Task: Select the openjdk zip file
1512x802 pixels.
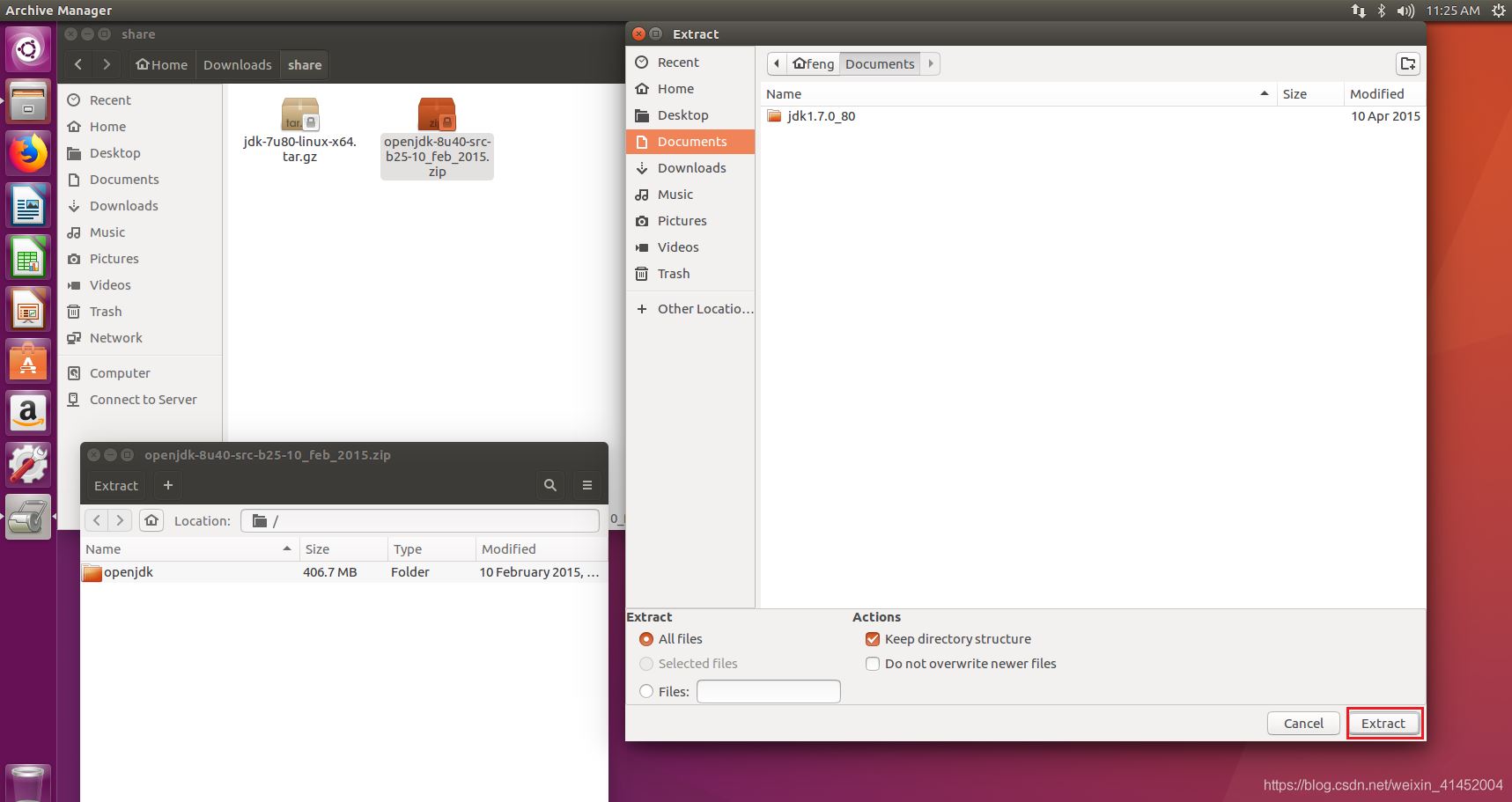Action: (437, 138)
